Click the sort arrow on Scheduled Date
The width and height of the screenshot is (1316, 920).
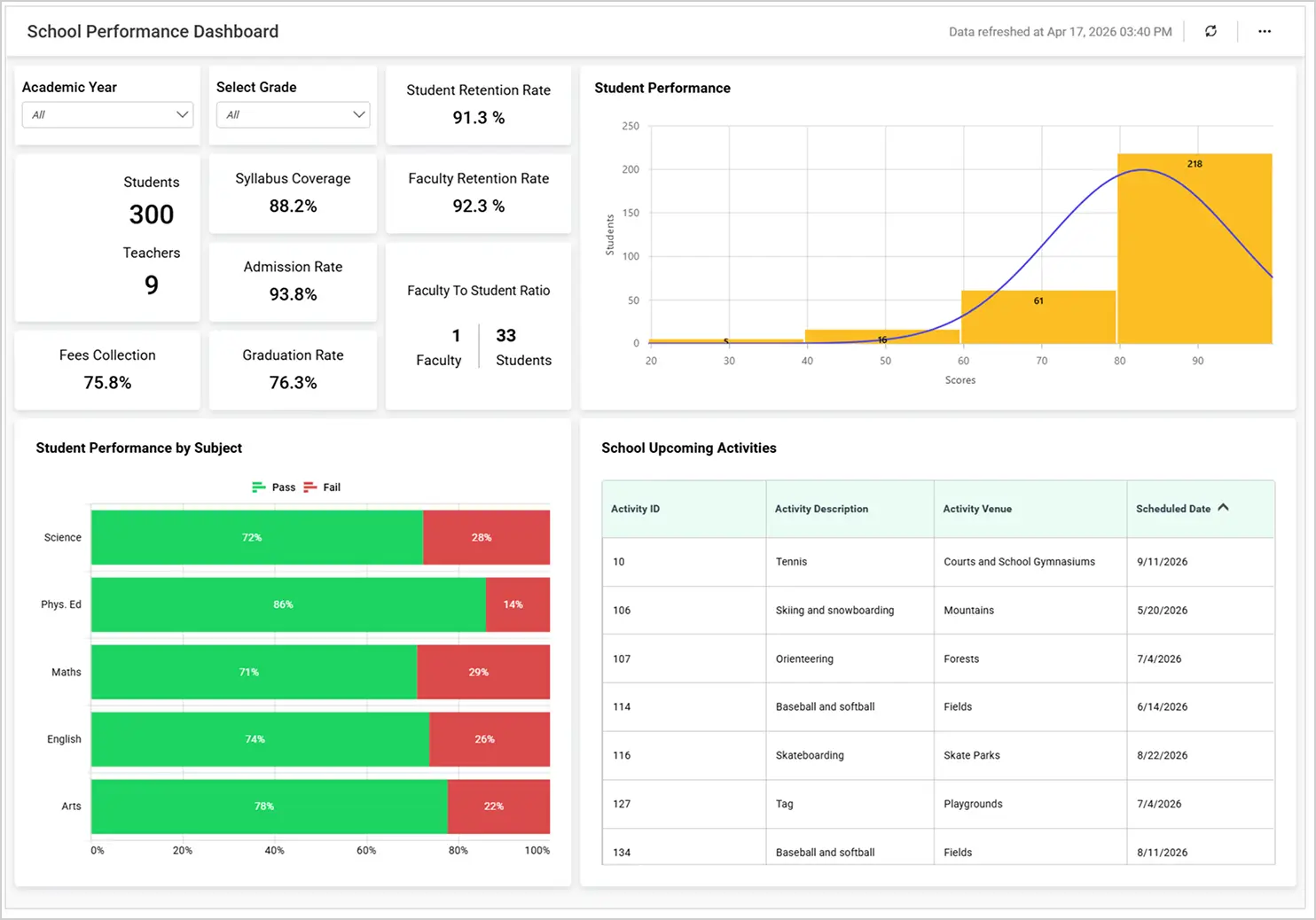tap(1224, 507)
